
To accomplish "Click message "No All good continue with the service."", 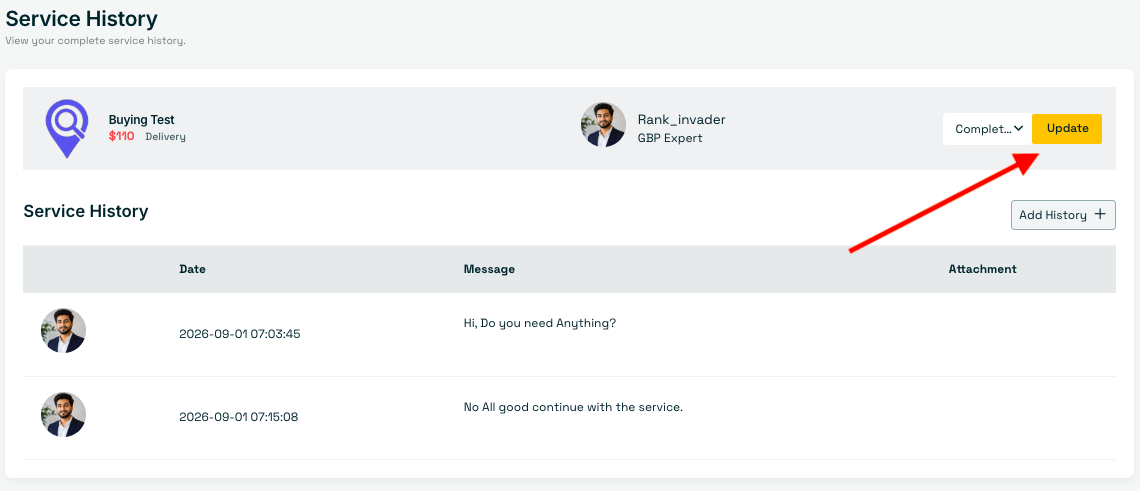I will 573,407.
